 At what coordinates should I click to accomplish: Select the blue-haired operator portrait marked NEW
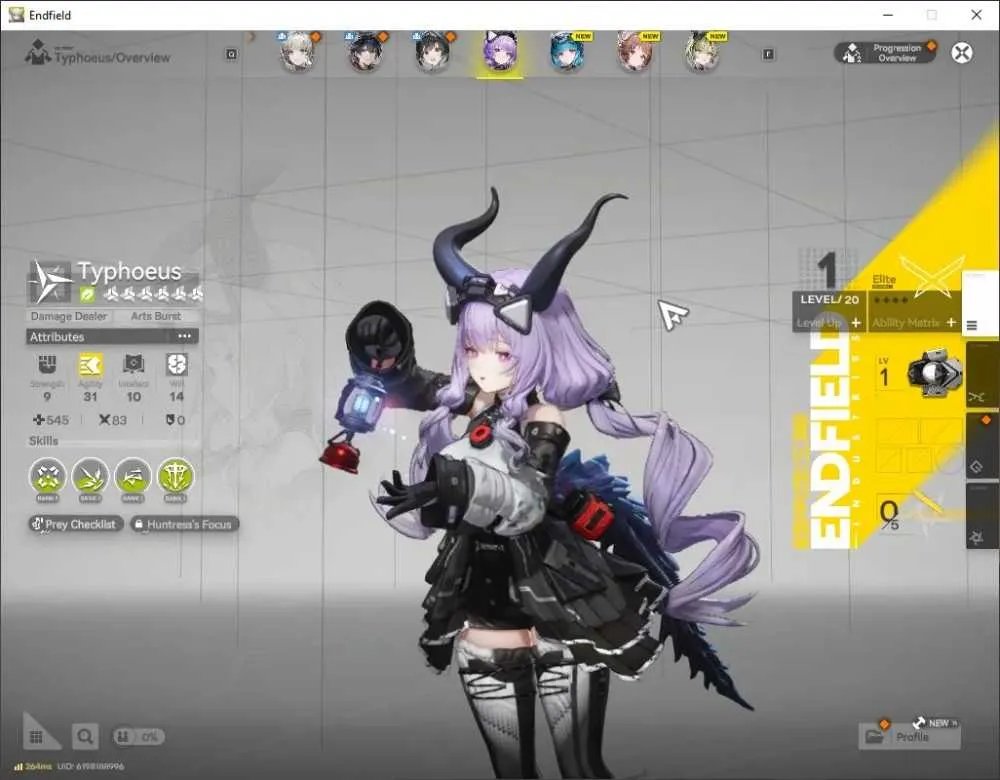568,52
